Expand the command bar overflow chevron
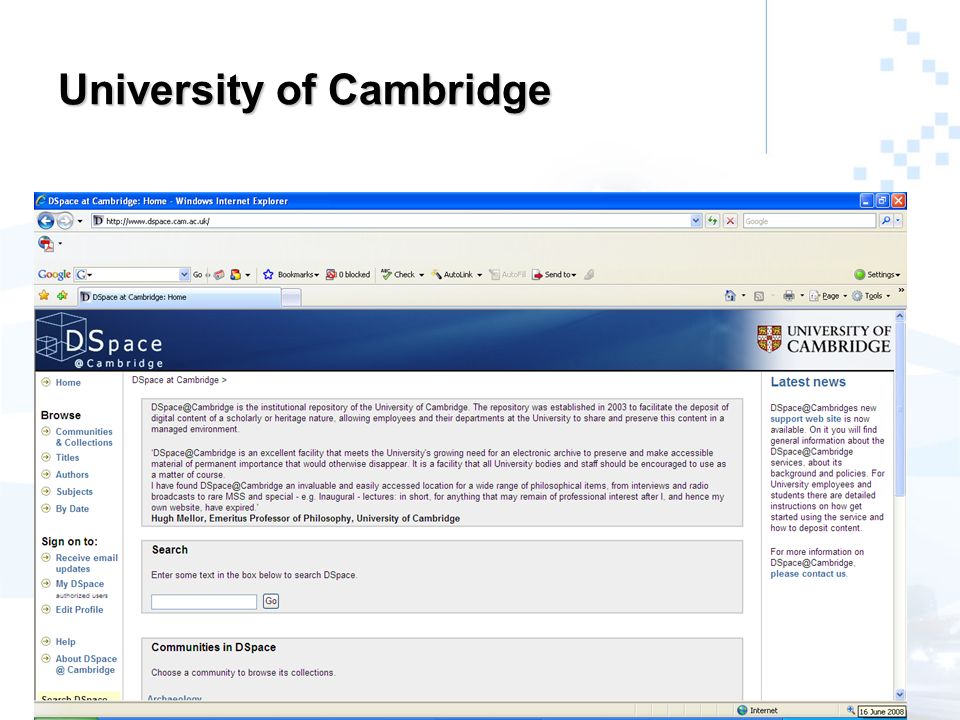The width and height of the screenshot is (960, 720). 901,290
